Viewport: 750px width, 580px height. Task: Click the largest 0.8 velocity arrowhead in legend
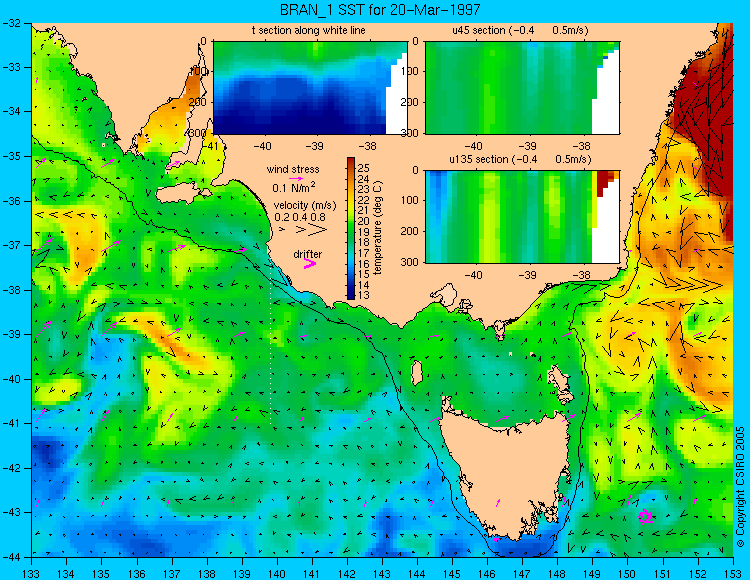point(317,230)
